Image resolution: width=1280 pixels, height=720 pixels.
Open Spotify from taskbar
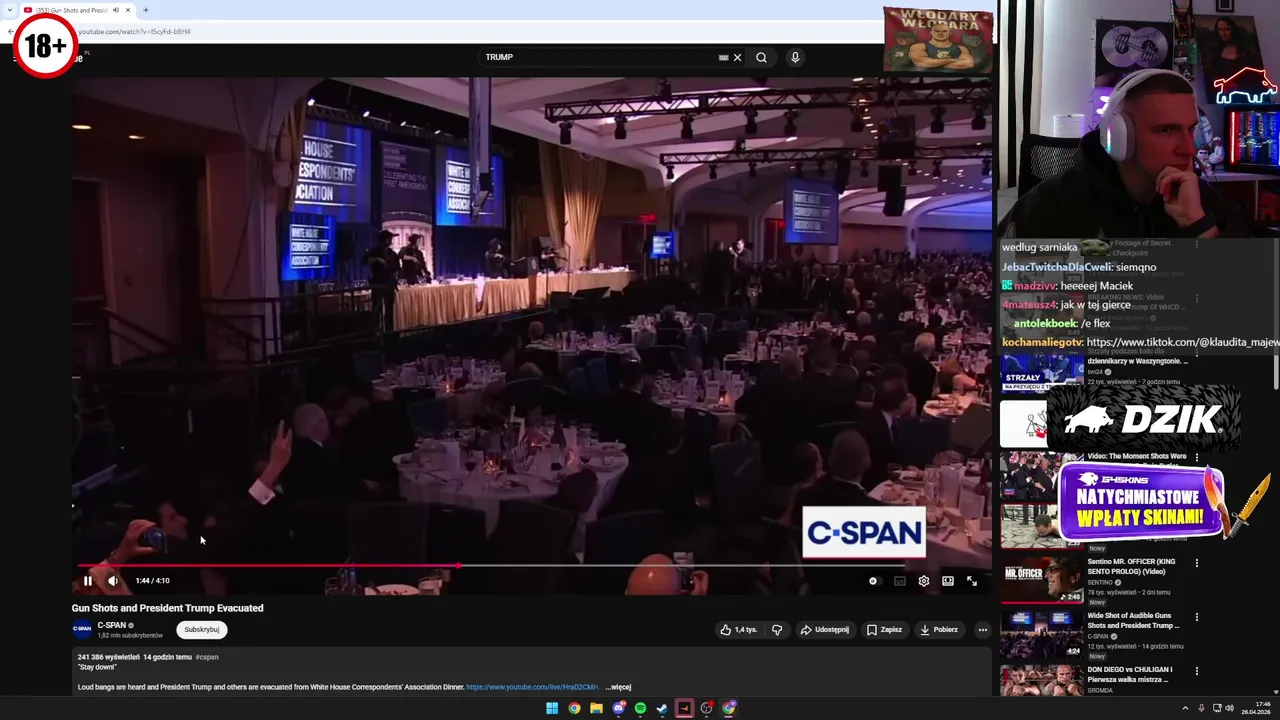click(640, 708)
